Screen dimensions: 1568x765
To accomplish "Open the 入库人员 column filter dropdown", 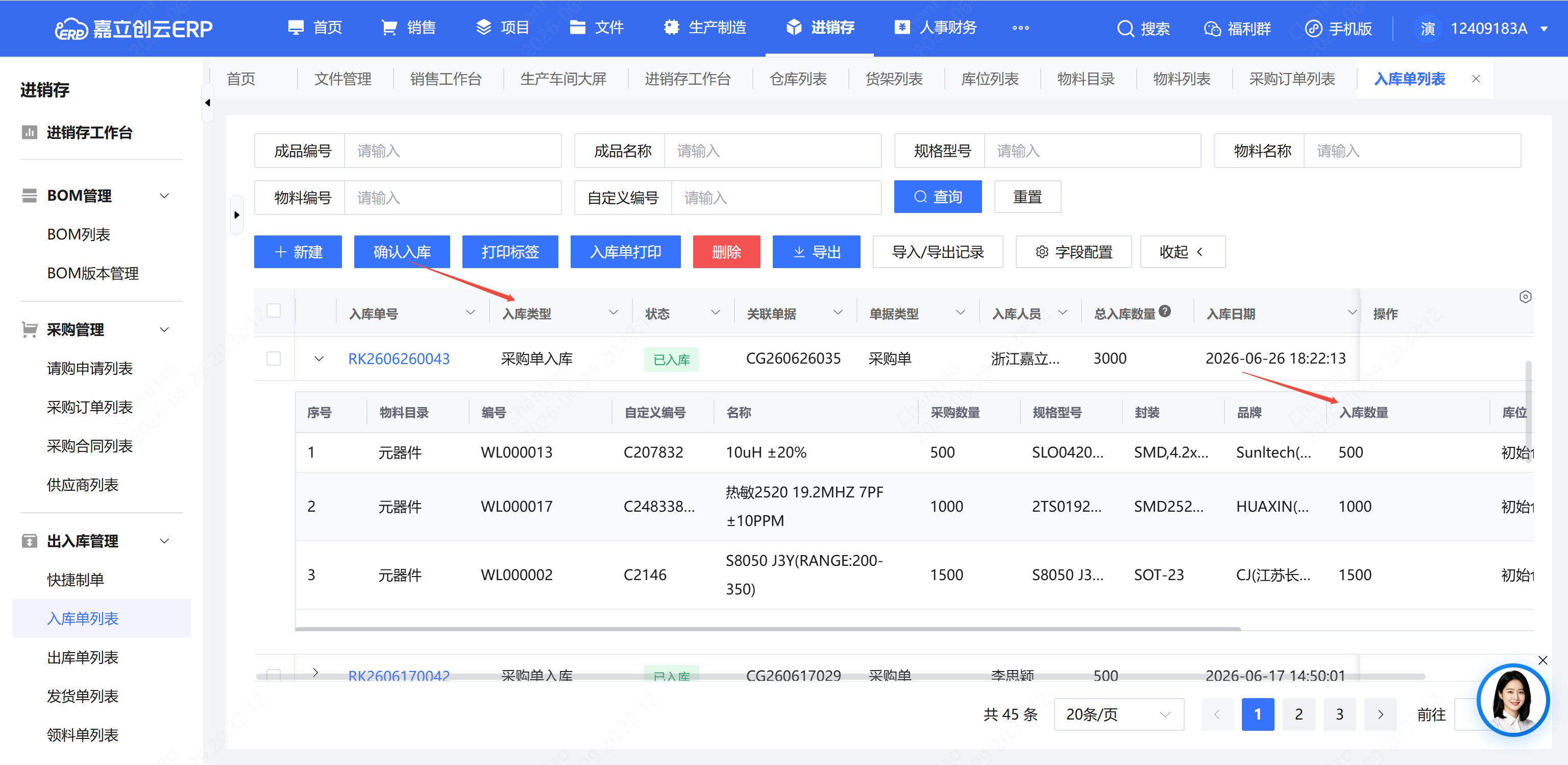I will coord(1062,313).
